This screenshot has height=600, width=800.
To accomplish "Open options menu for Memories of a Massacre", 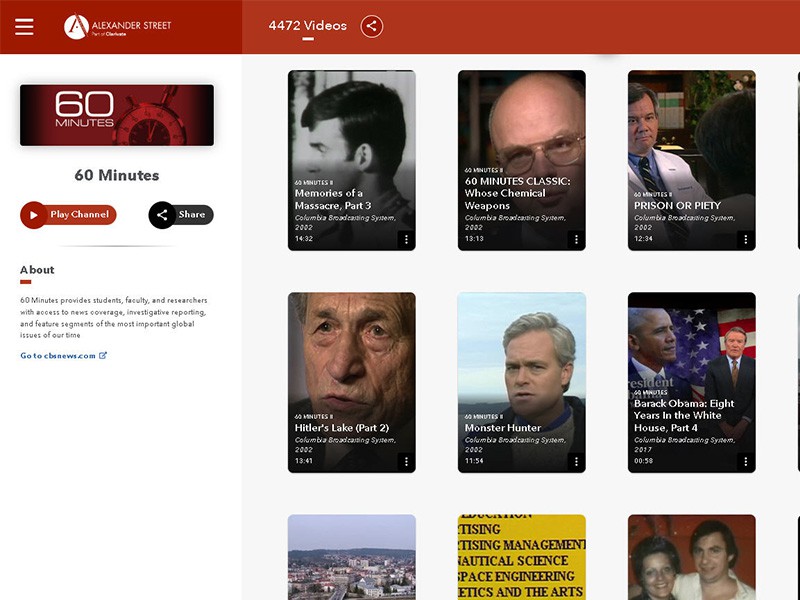I will pos(405,239).
